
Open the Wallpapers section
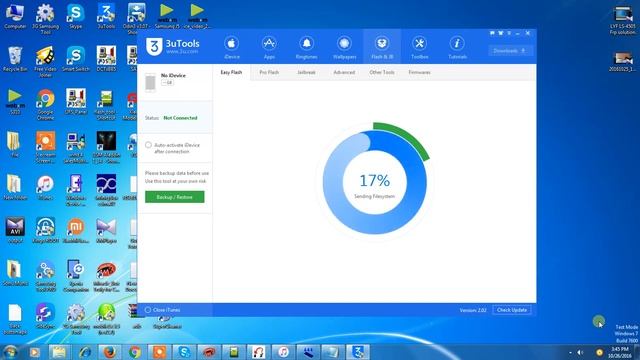(x=344, y=47)
